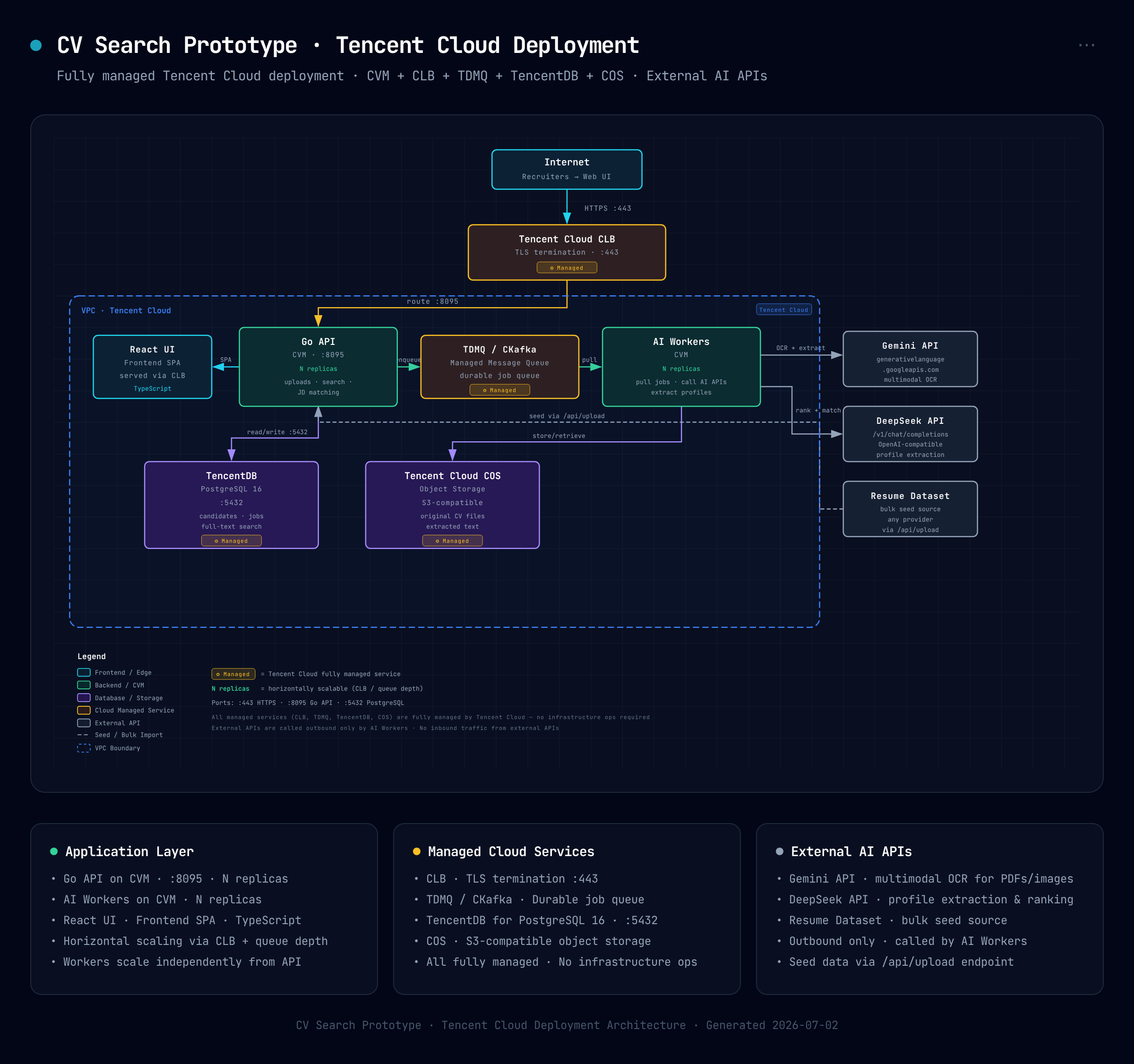1134x1064 pixels.
Task: Click green dot beside Application Layer heading
Action: (53, 851)
